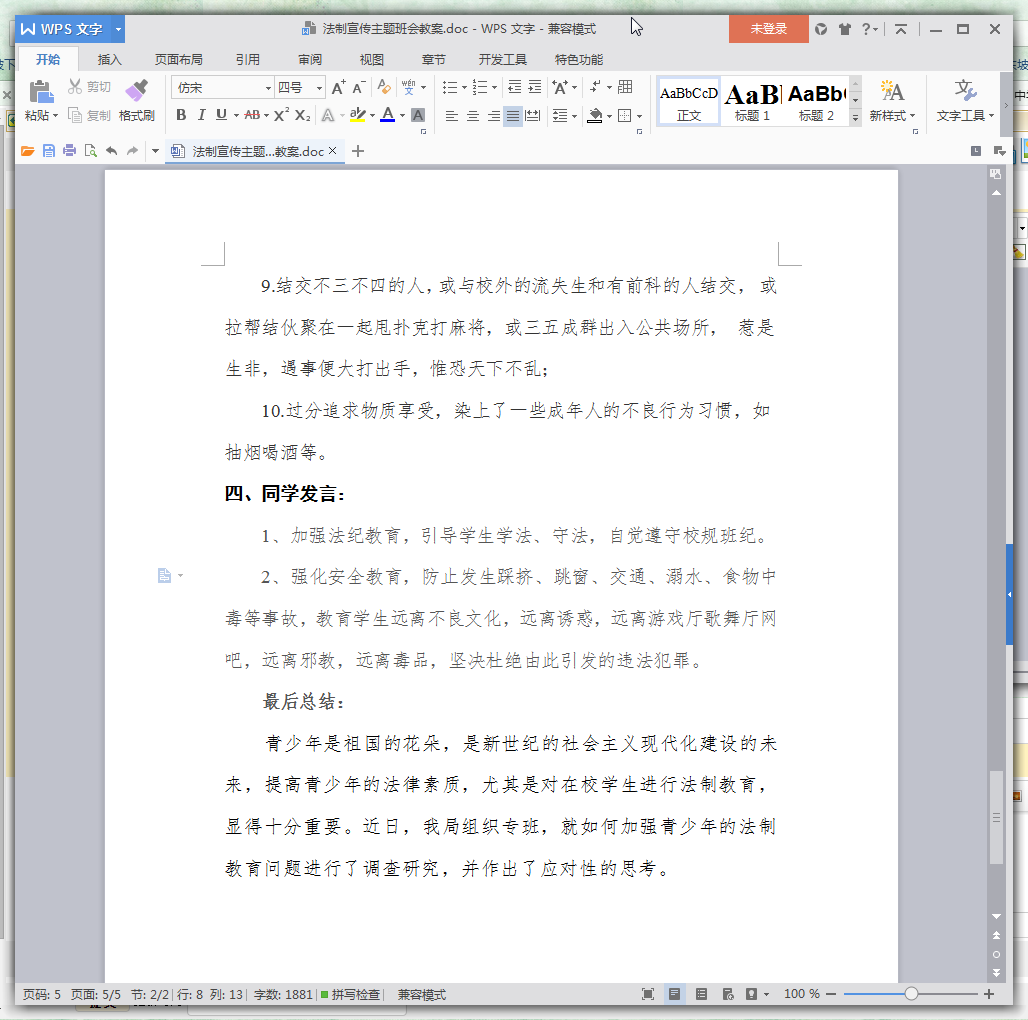Image resolution: width=1028 pixels, height=1020 pixels.
Task: Switch to the 插入 (Insert) tab
Action: [x=109, y=59]
